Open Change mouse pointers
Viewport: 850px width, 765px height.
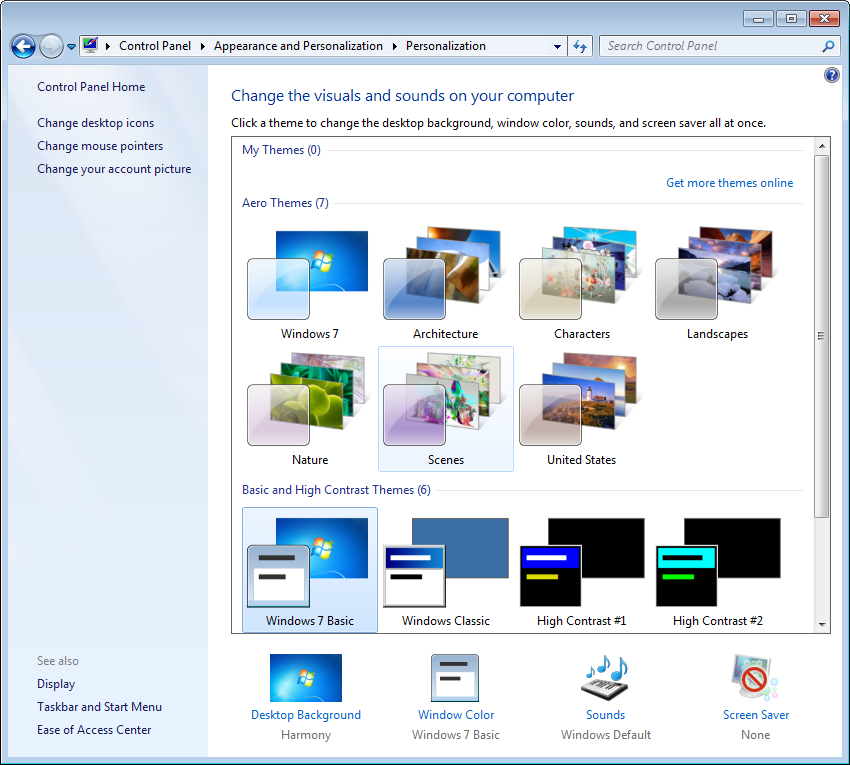coord(100,146)
